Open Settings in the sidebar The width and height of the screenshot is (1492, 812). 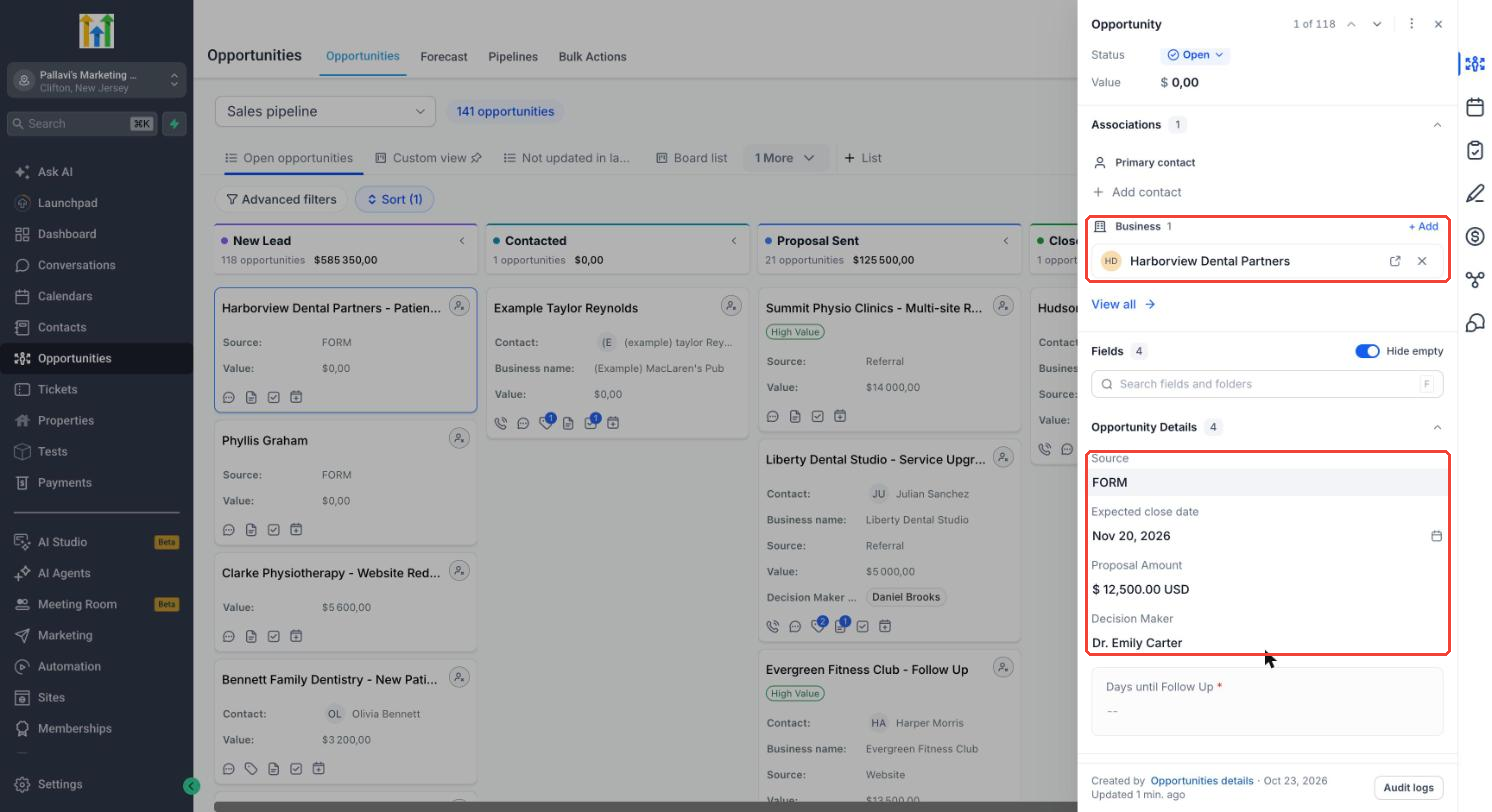tap(60, 785)
